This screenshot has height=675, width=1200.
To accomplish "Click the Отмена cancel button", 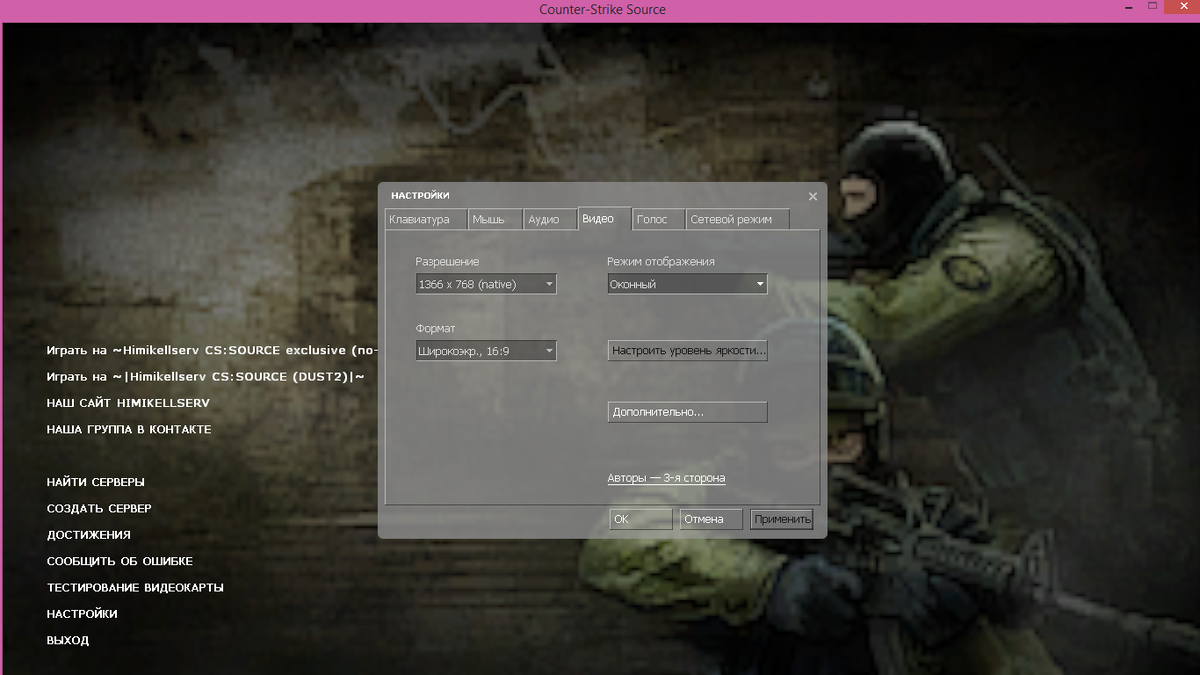I will [x=711, y=519].
